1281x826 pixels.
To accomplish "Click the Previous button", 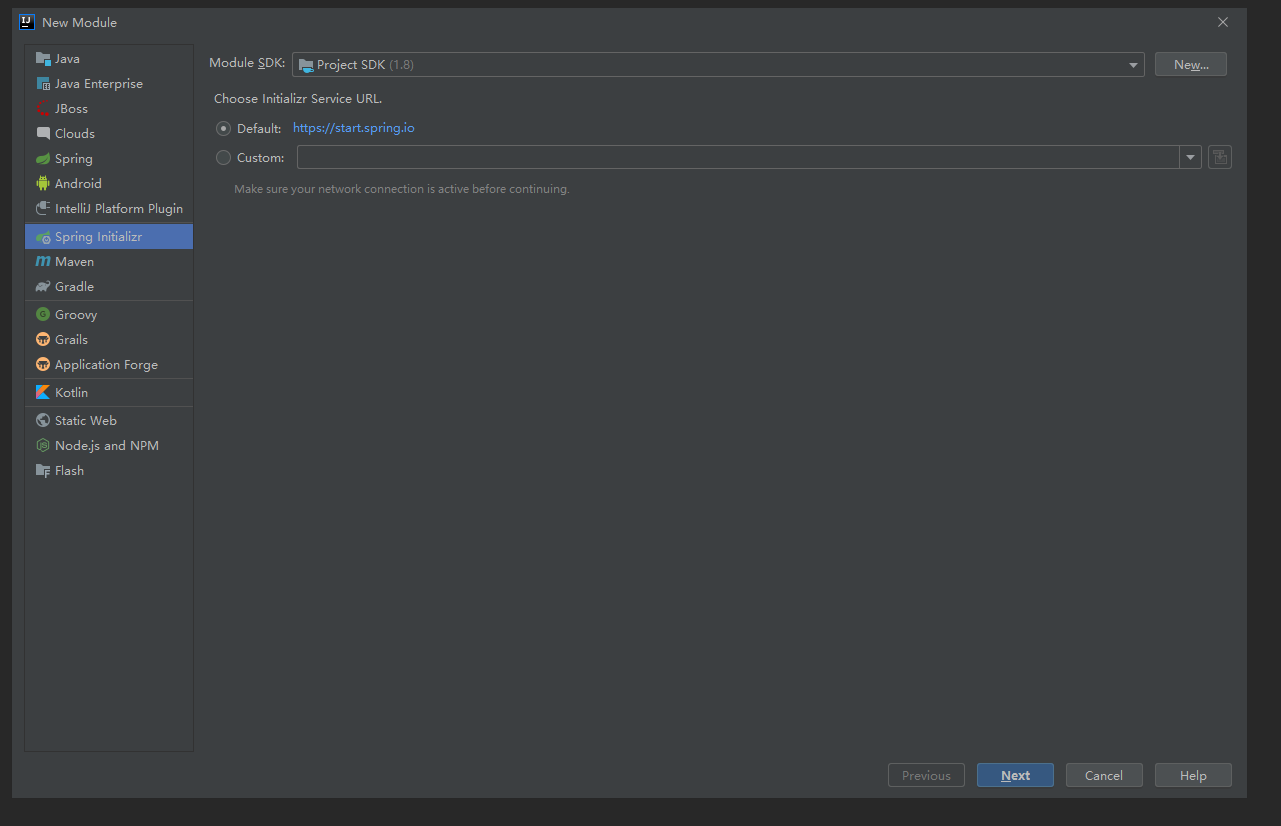I will (926, 775).
